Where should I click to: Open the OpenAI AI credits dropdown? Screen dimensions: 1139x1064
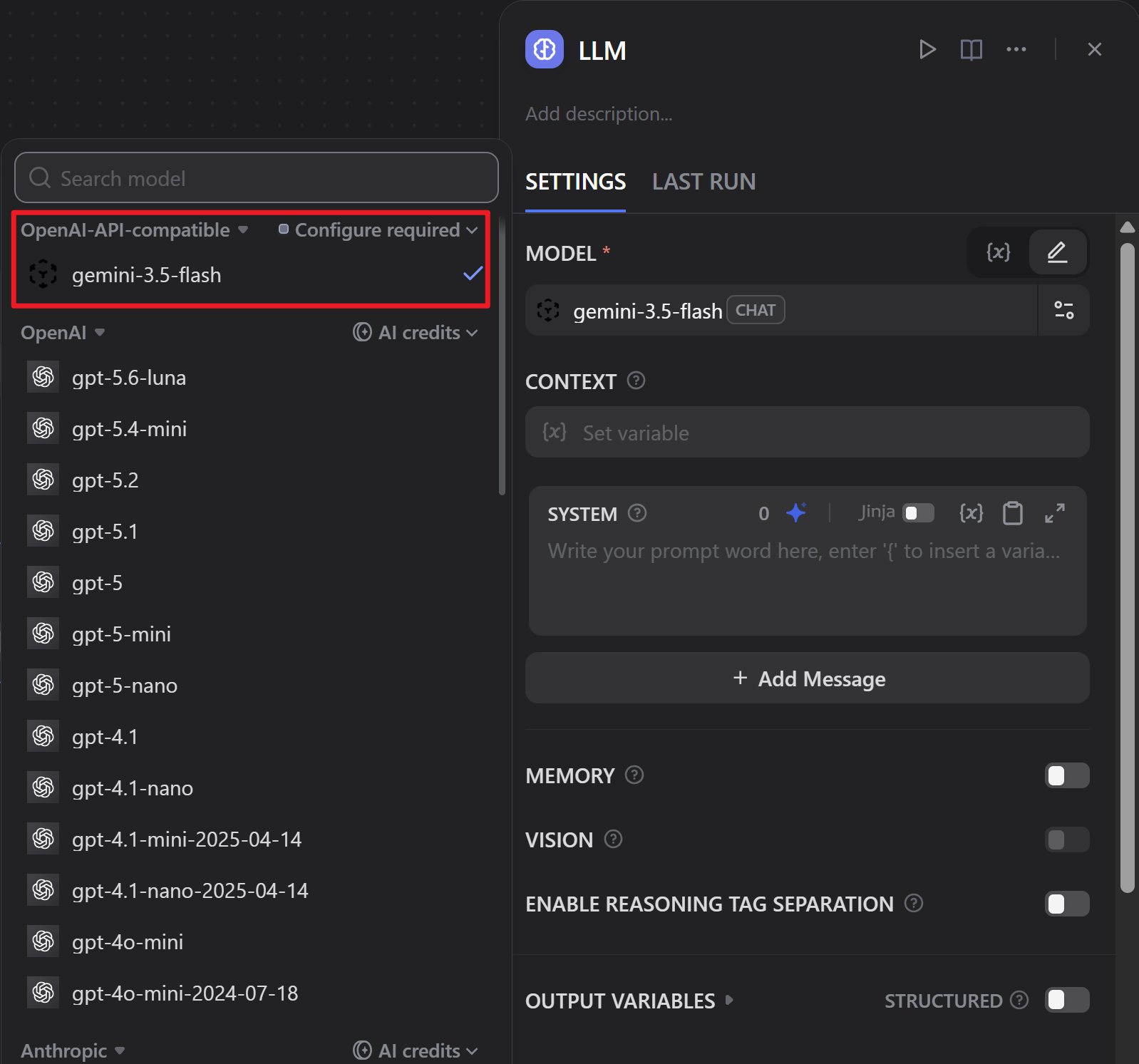pyautogui.click(x=416, y=333)
